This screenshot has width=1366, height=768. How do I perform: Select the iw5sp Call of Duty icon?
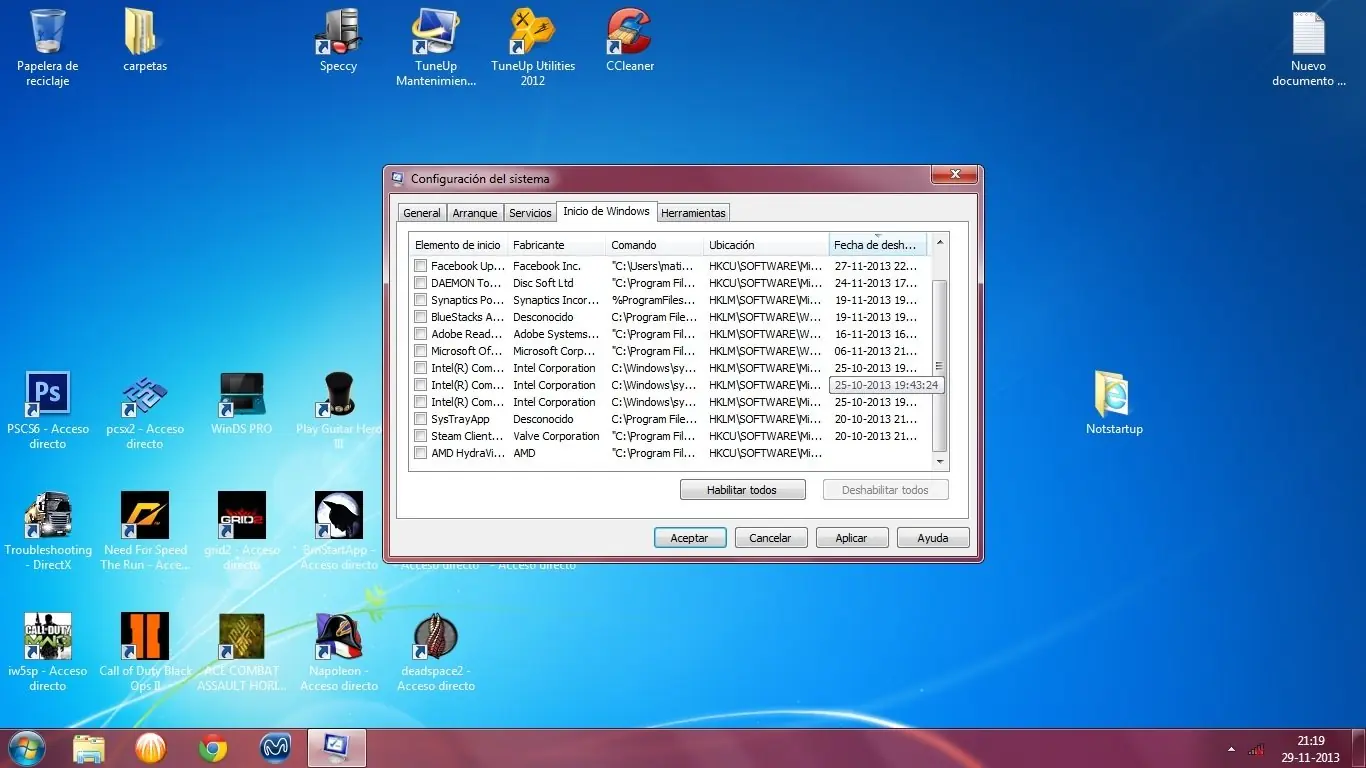click(47, 653)
